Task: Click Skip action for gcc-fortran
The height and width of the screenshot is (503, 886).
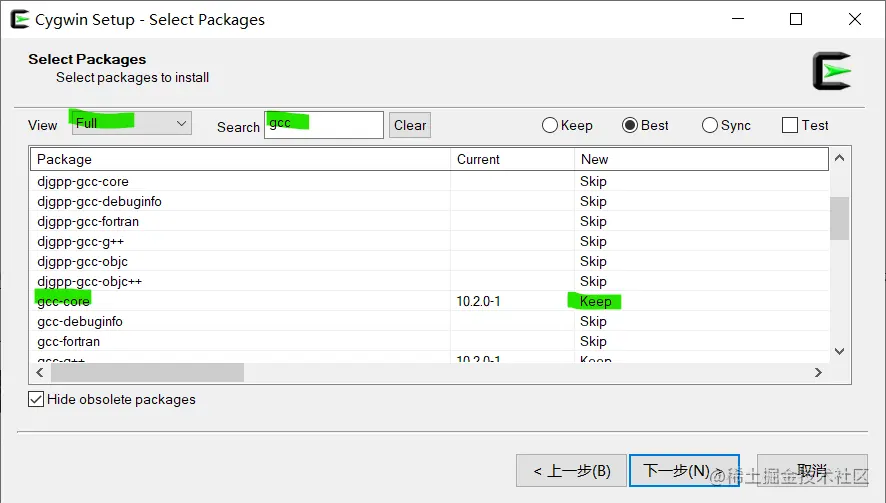Action: [x=593, y=342]
